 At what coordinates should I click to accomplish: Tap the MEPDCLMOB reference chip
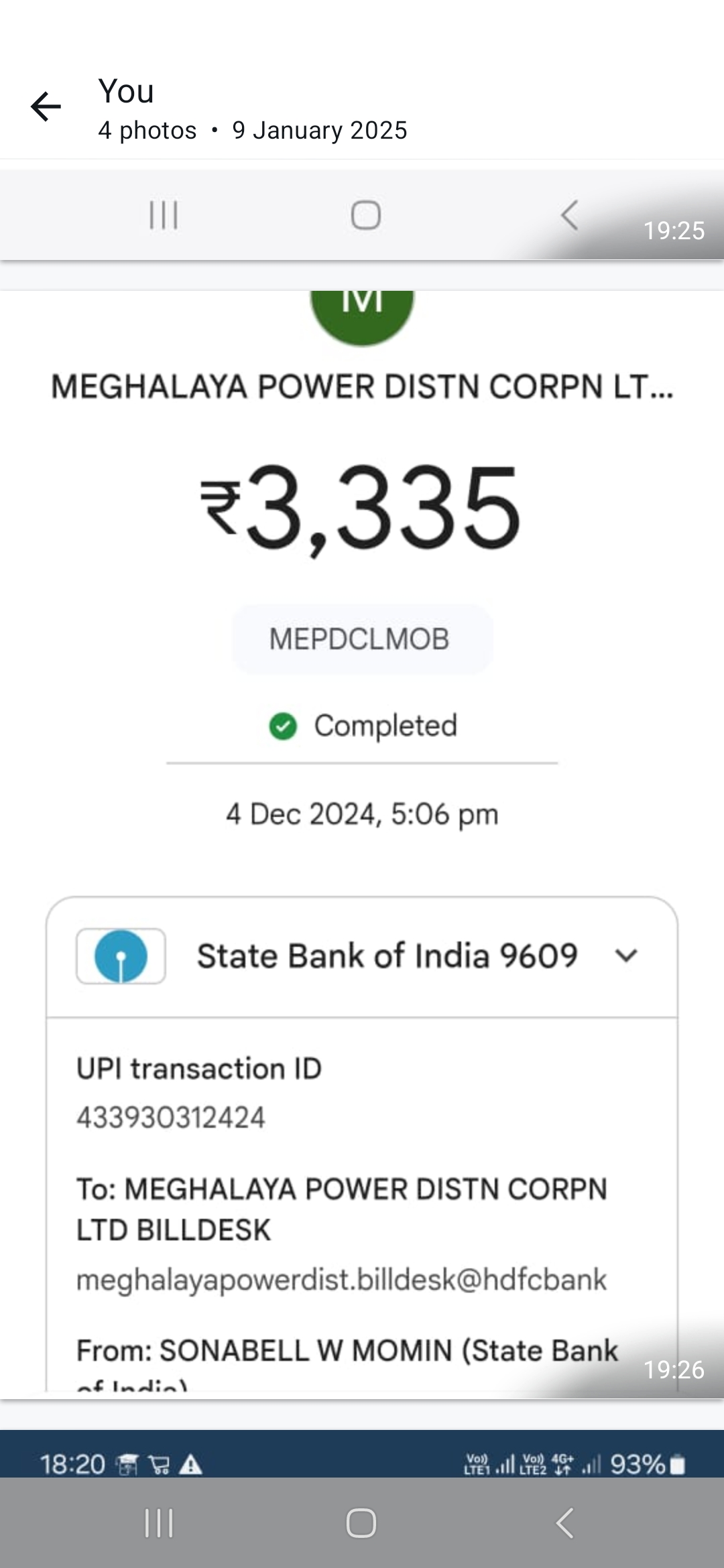[362, 639]
